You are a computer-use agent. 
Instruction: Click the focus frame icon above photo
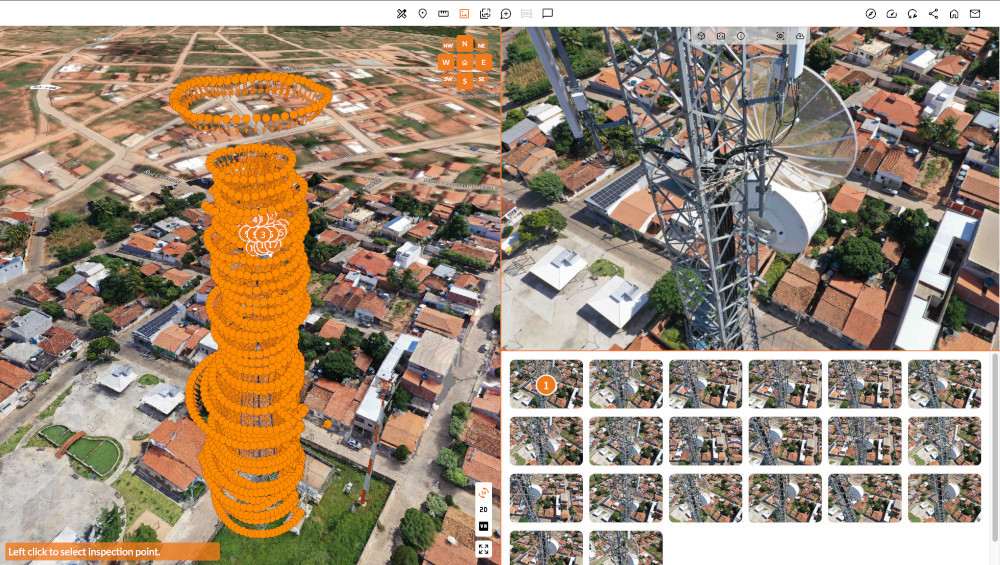point(780,36)
